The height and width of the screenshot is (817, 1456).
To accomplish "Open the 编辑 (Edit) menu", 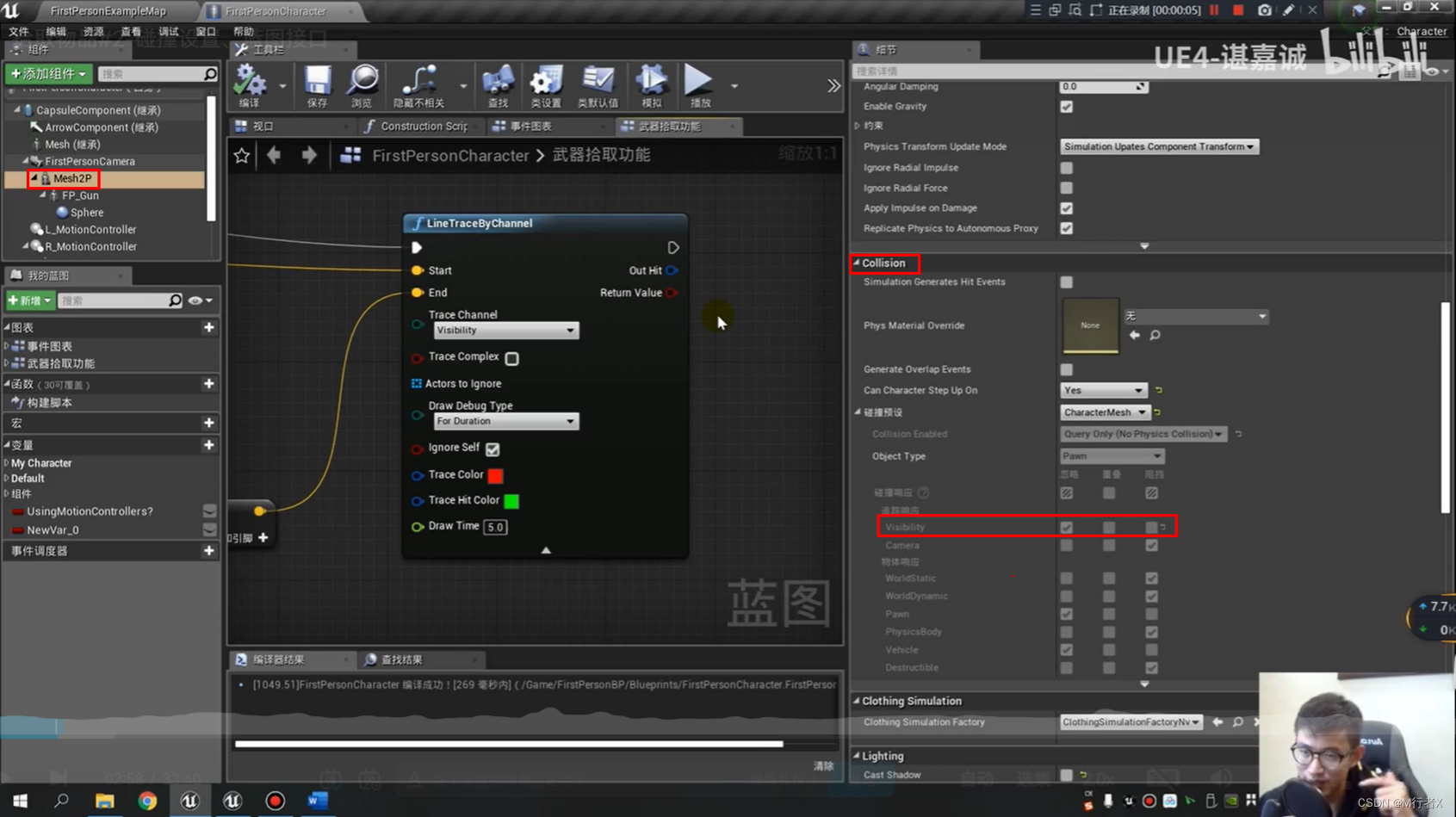I will tap(56, 32).
